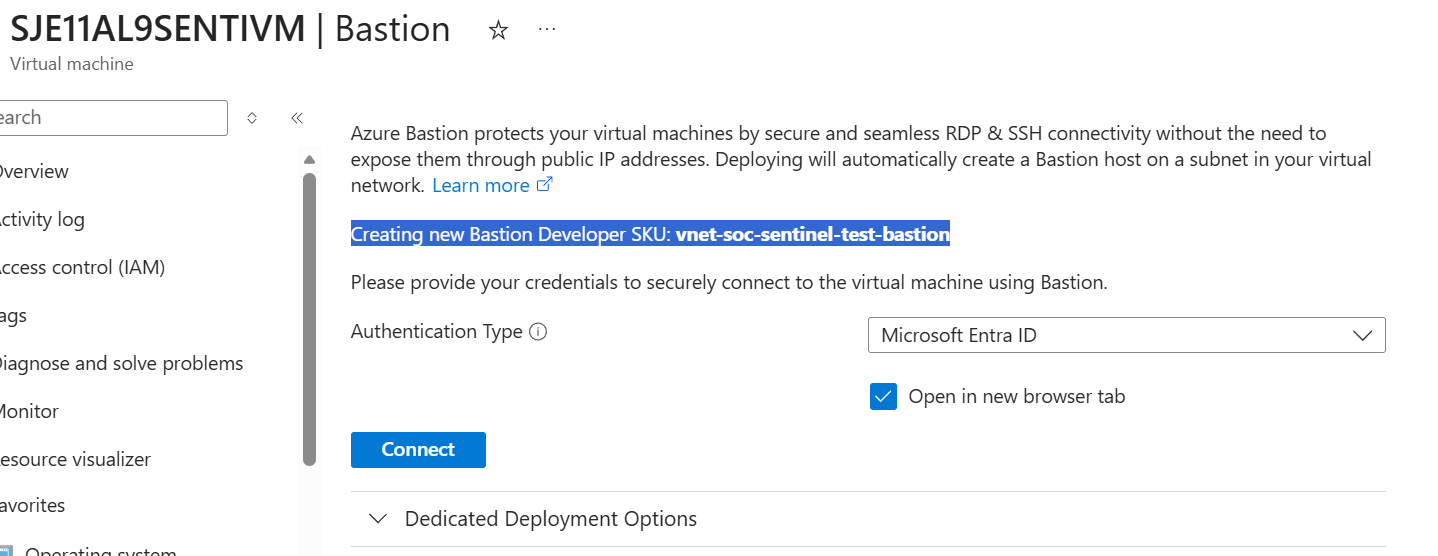This screenshot has width=1438, height=556.
Task: Click the SJE11AL9SENTIVM | Bastion page title
Action: [x=229, y=29]
